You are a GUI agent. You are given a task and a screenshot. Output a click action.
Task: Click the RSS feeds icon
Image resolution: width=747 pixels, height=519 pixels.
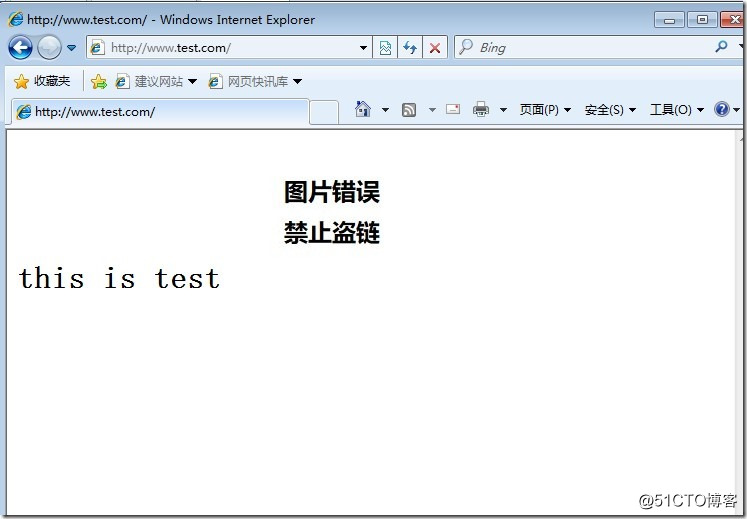pos(409,110)
